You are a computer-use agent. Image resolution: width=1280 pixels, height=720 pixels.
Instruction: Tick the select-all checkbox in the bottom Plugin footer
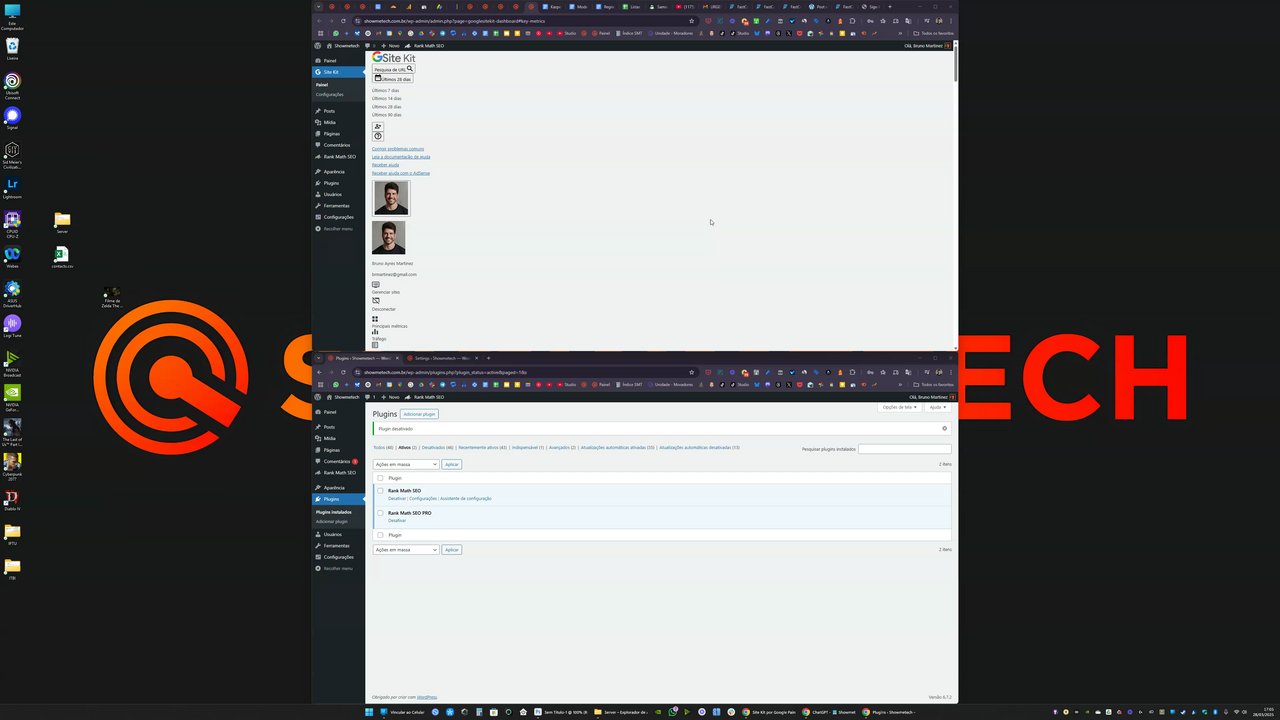380,535
